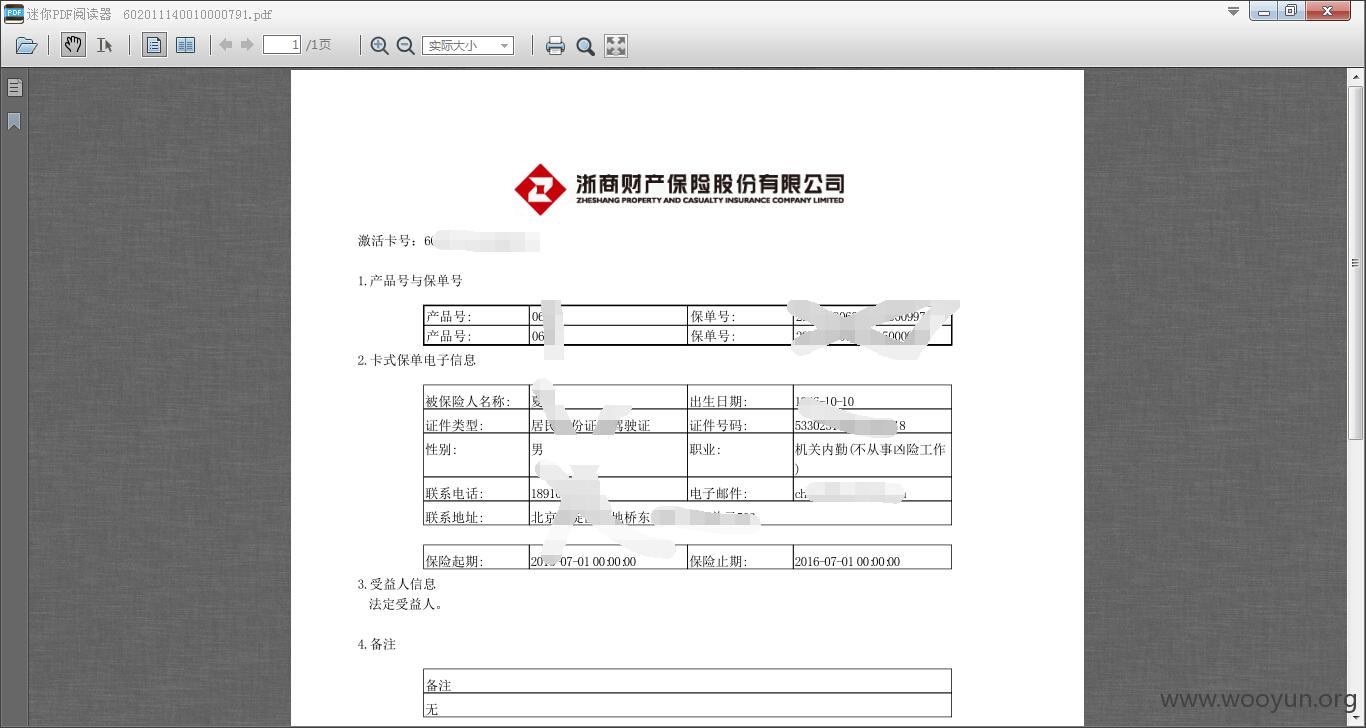Click the 联系电话 label cell
The height and width of the screenshot is (728, 1366).
click(x=476, y=489)
